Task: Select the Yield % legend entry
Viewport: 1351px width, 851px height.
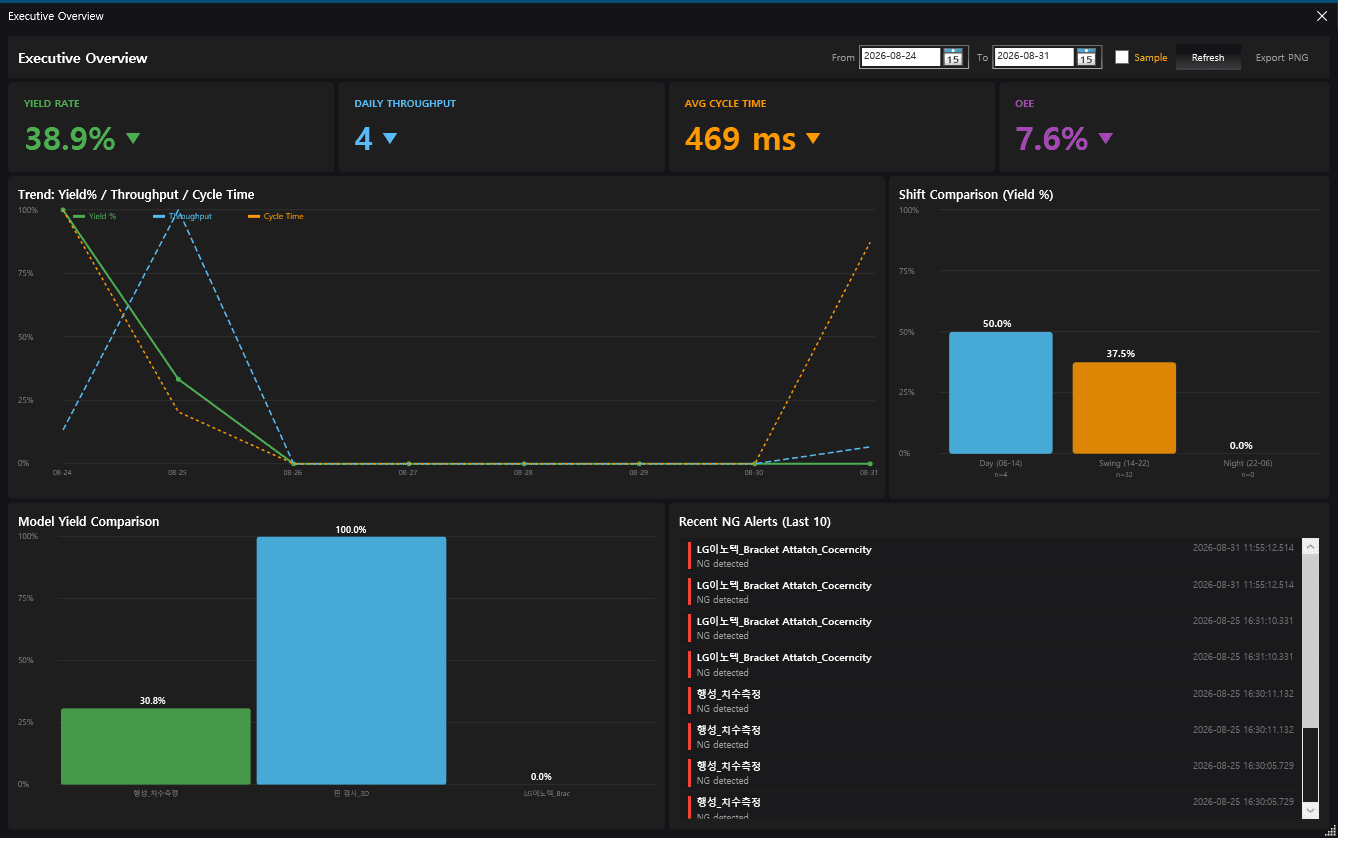Action: 95,216
